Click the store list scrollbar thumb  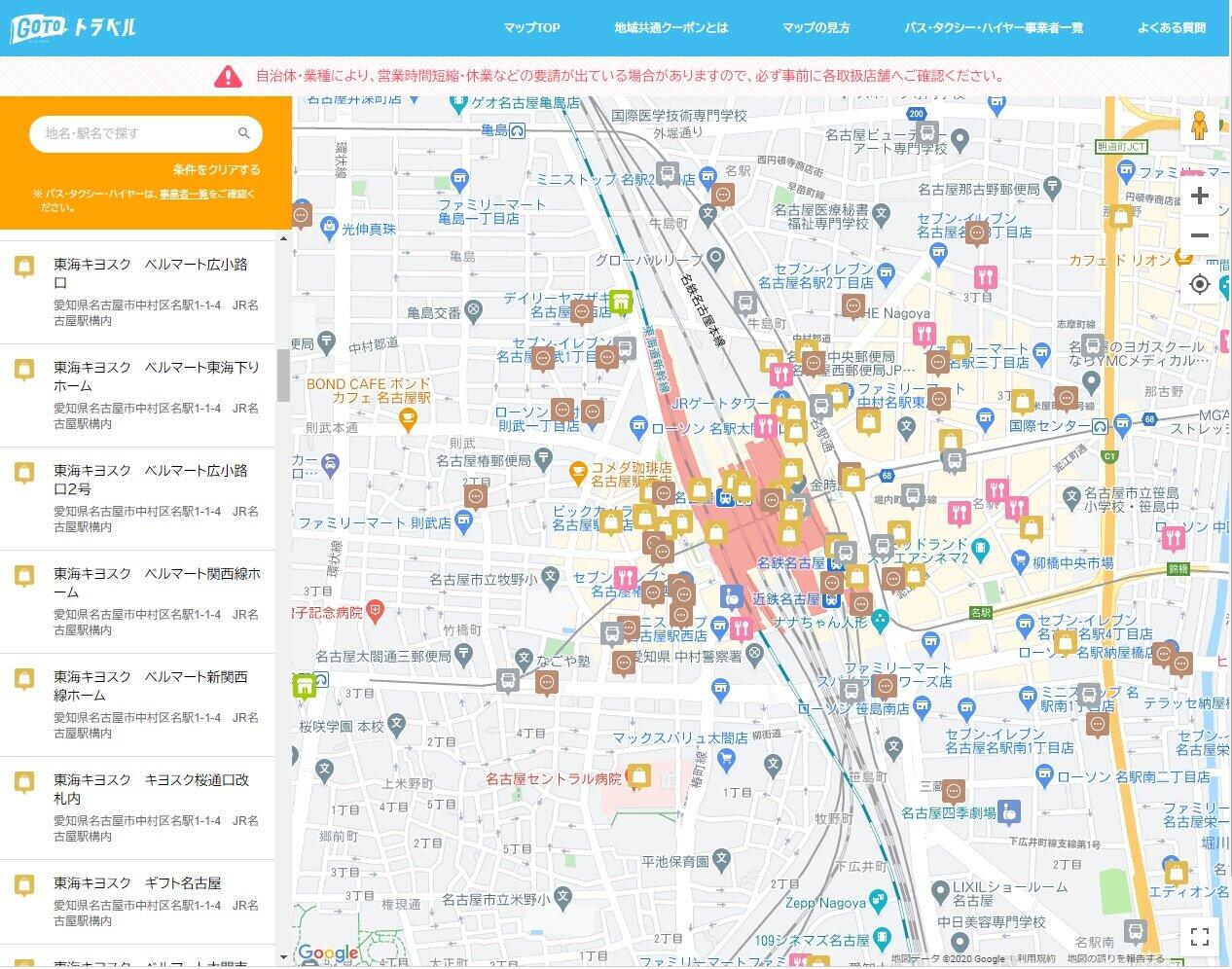[283, 376]
